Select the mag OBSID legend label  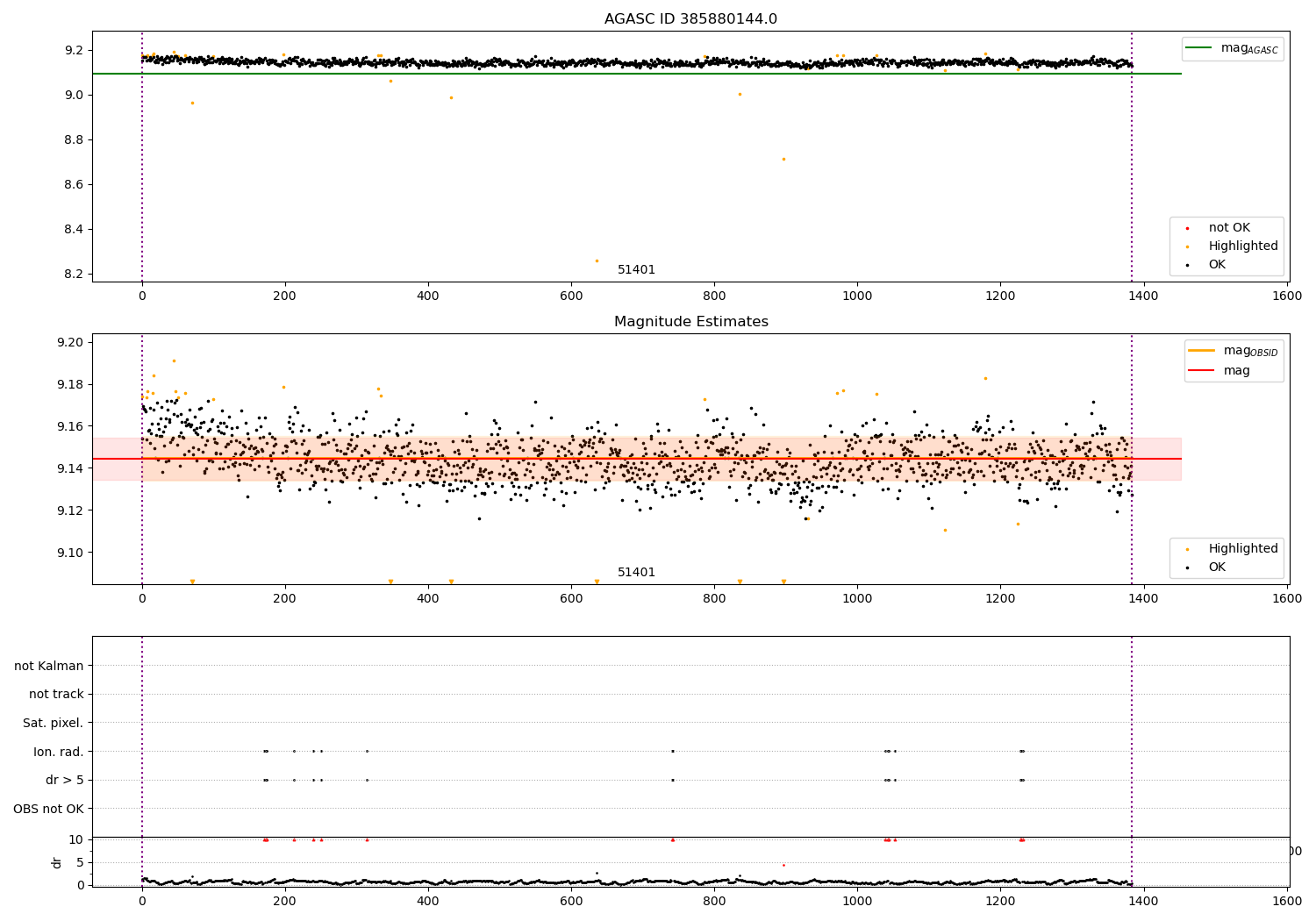click(x=1251, y=351)
